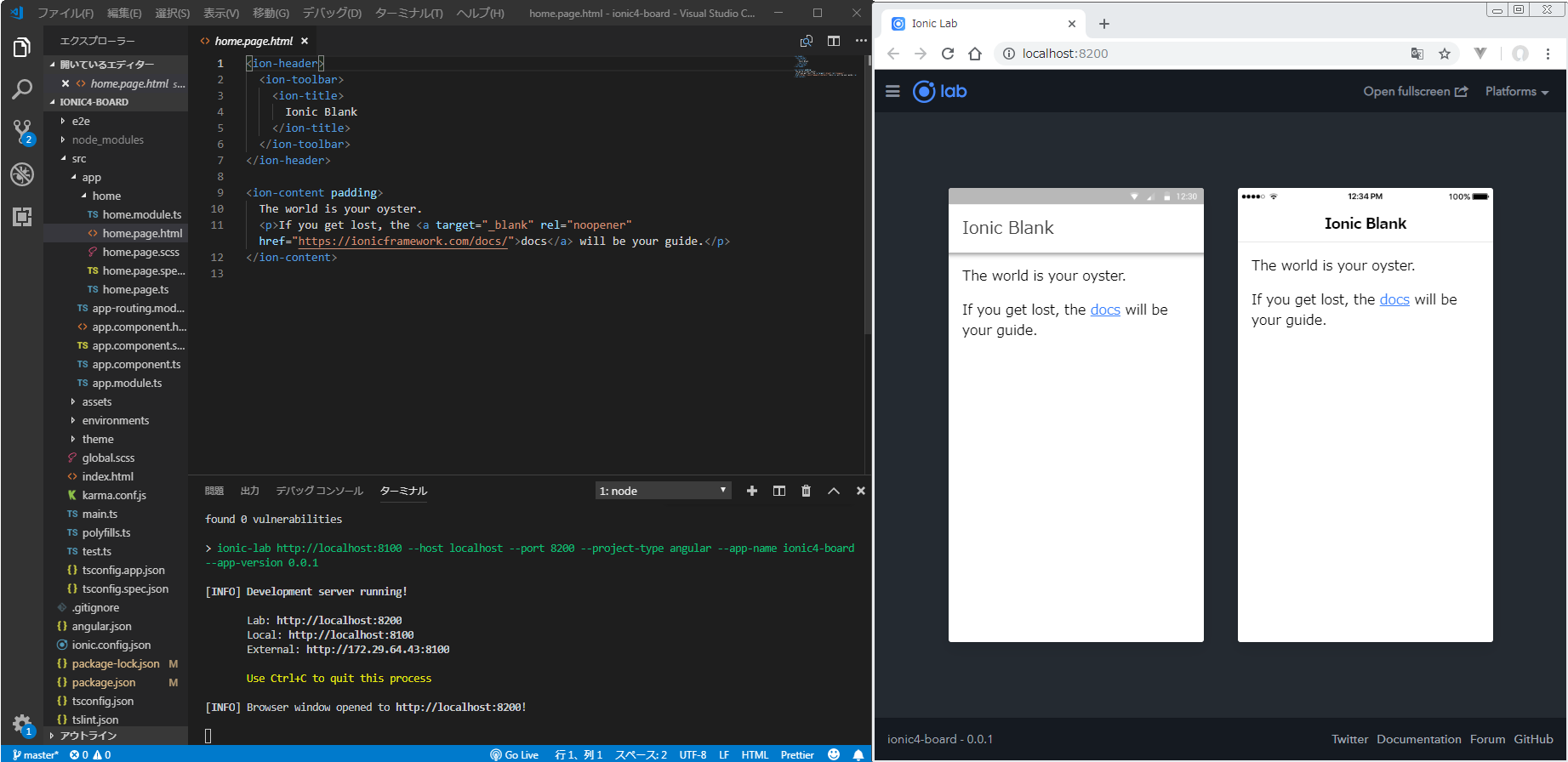
Task: Open the Documentation footer link
Action: point(1418,739)
